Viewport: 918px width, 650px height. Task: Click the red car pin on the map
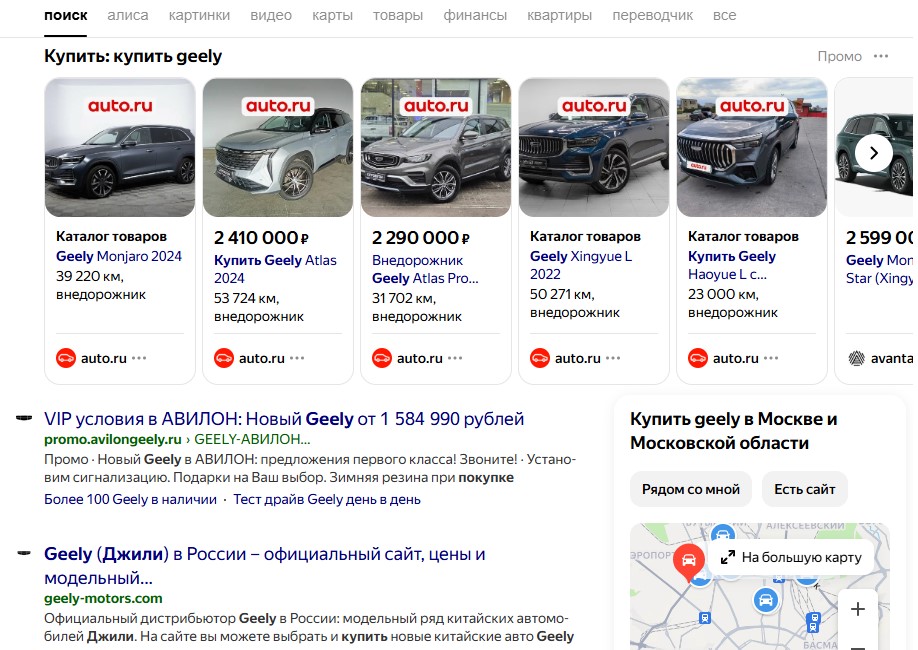pos(688,561)
